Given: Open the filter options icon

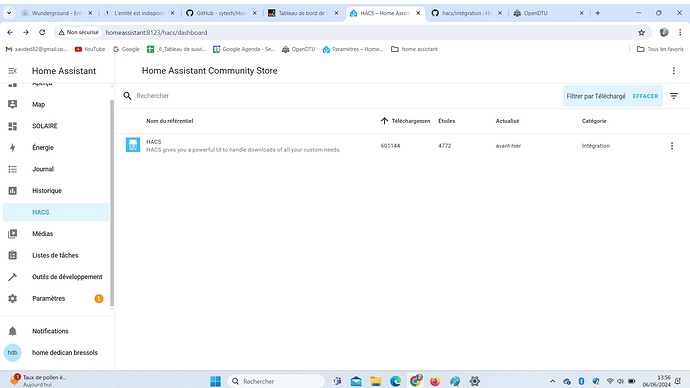Looking at the screenshot, I should (674, 96).
